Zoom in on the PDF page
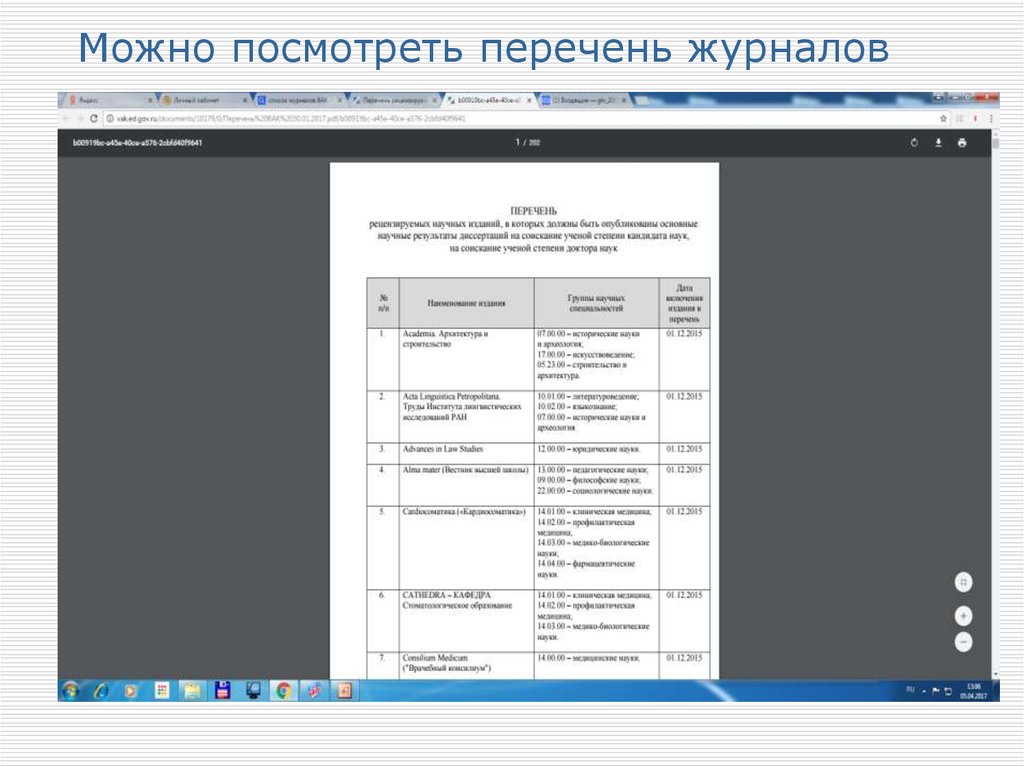The width and height of the screenshot is (1024, 767). pos(962,615)
